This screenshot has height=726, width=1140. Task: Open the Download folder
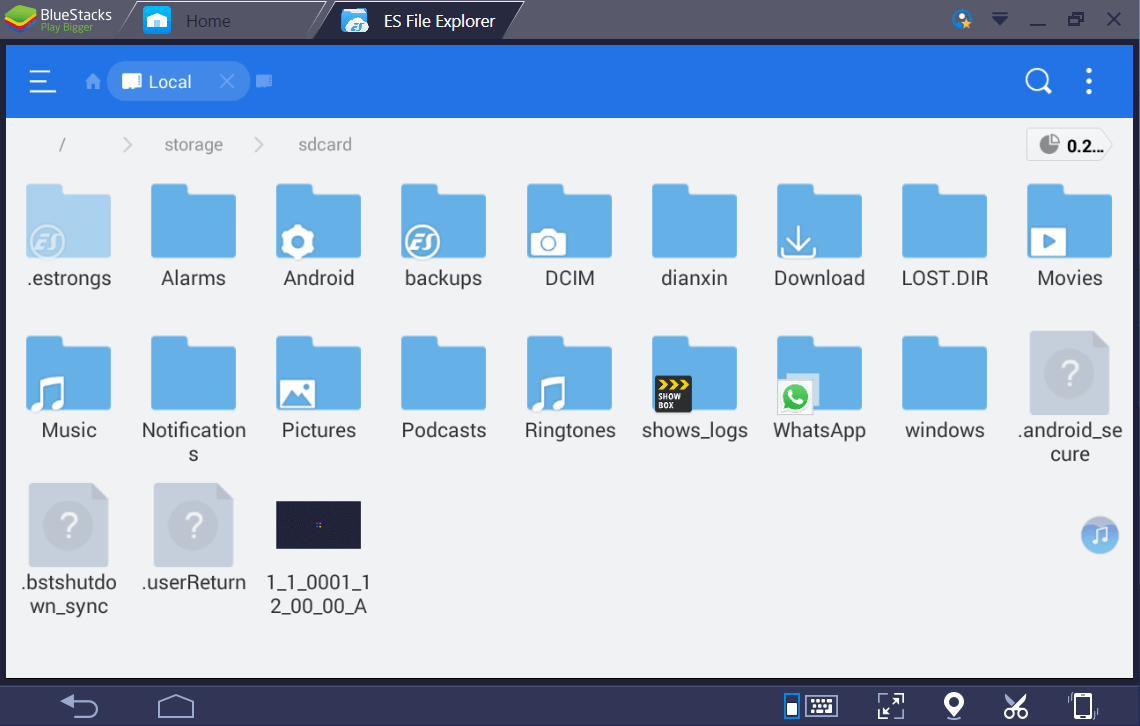(x=819, y=236)
